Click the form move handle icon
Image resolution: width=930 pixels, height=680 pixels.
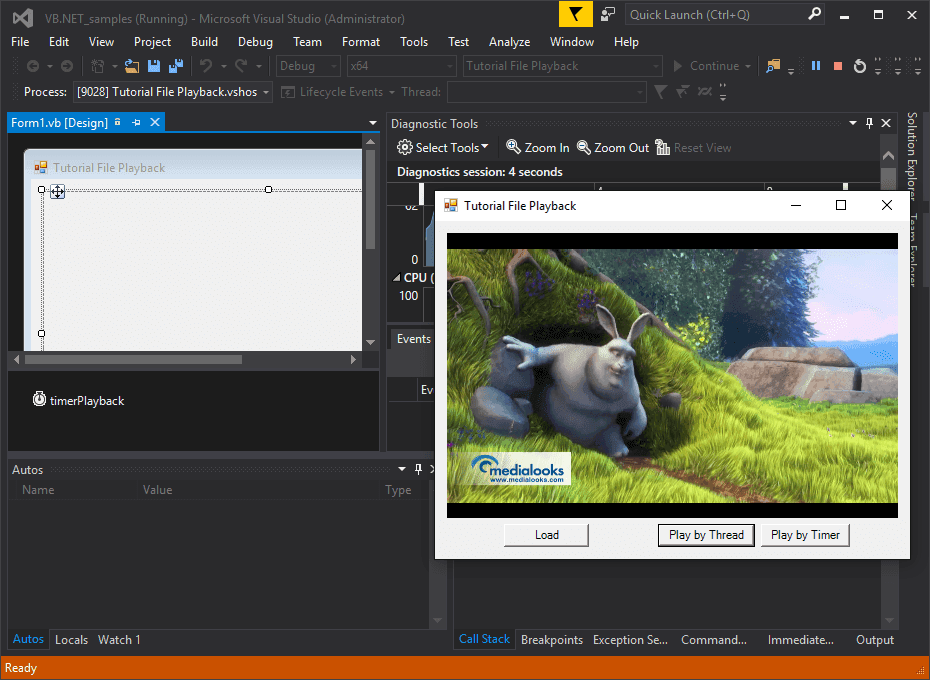(x=58, y=191)
